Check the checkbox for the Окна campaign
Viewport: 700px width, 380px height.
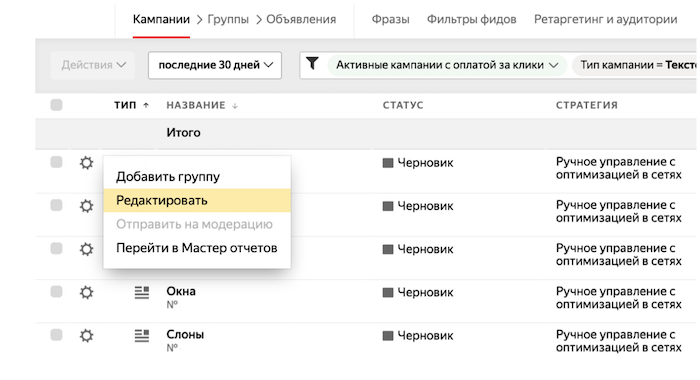pyautogui.click(x=56, y=292)
